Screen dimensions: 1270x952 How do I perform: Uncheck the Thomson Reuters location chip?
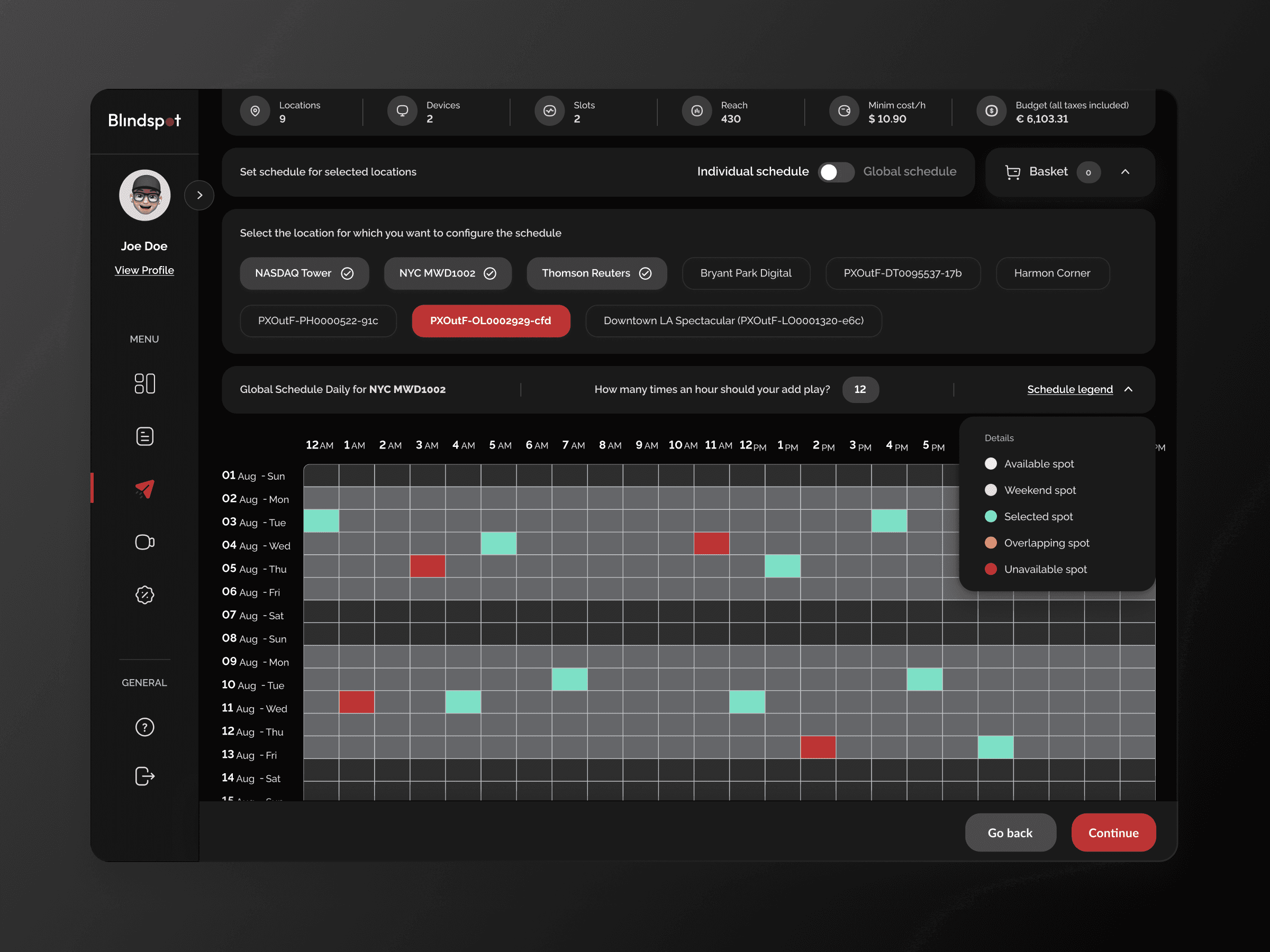click(596, 273)
